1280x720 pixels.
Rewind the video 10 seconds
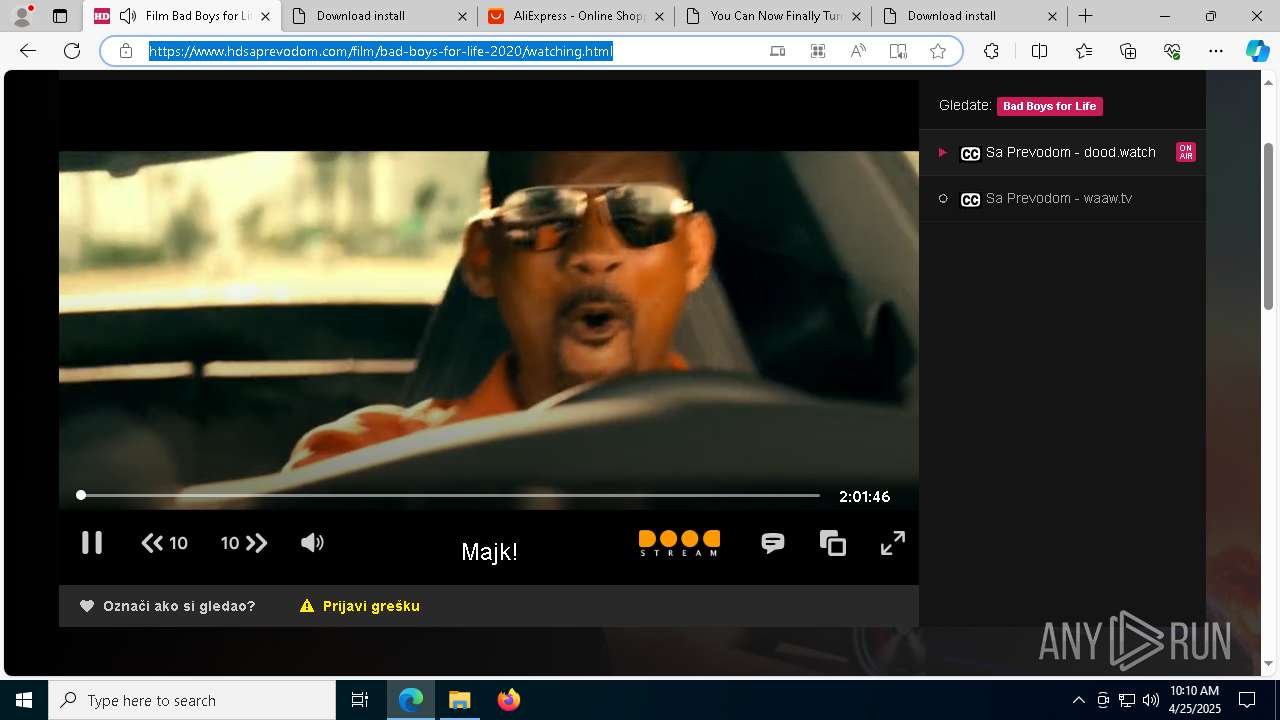click(x=164, y=543)
